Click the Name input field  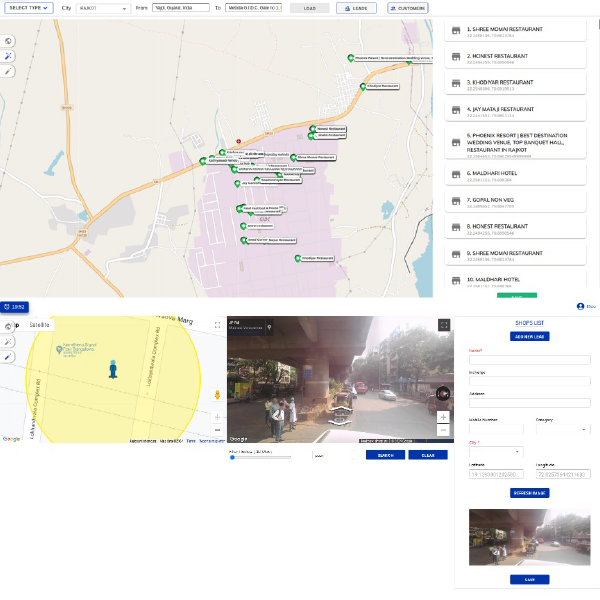pos(529,360)
